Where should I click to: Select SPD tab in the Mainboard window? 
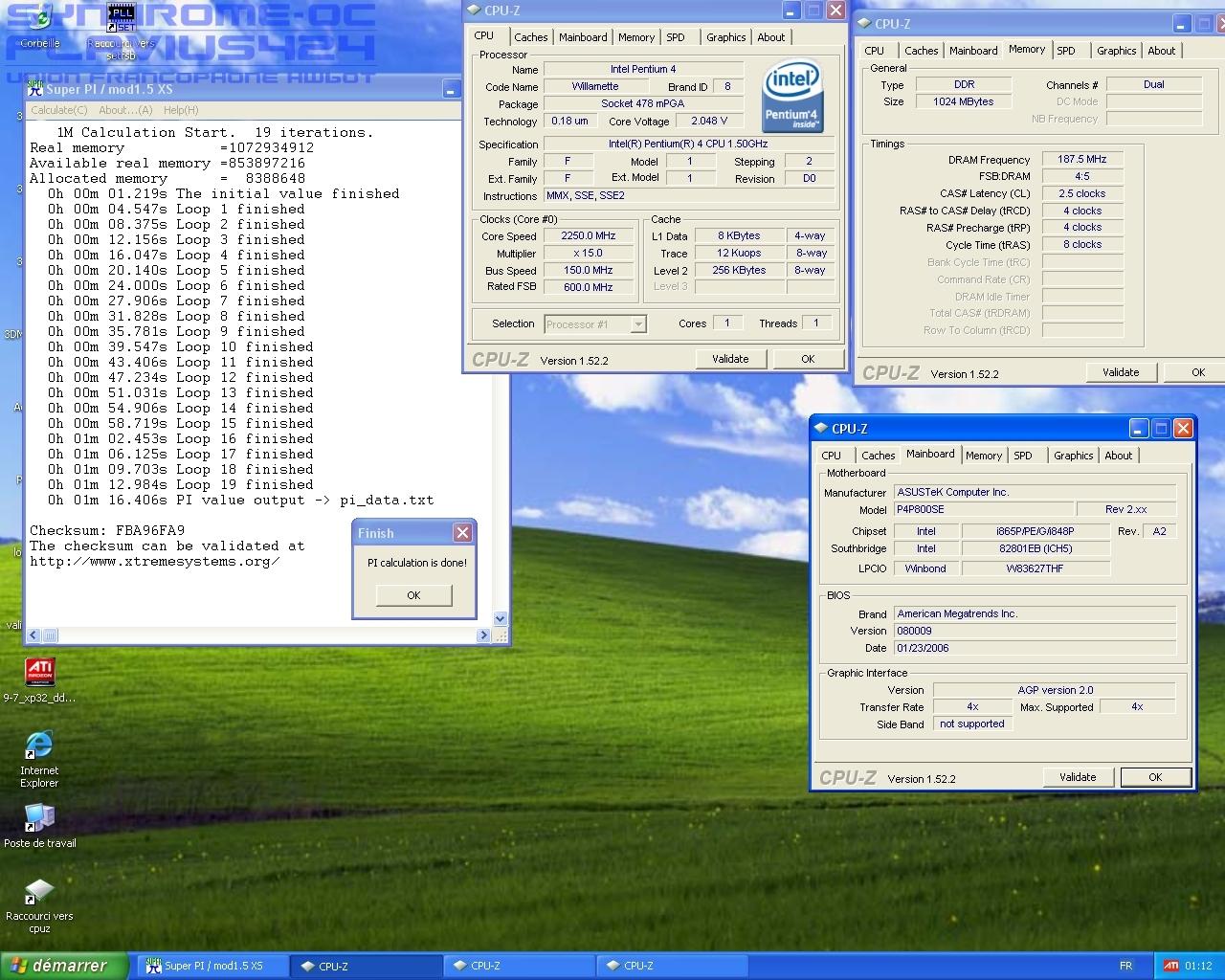(x=1023, y=456)
